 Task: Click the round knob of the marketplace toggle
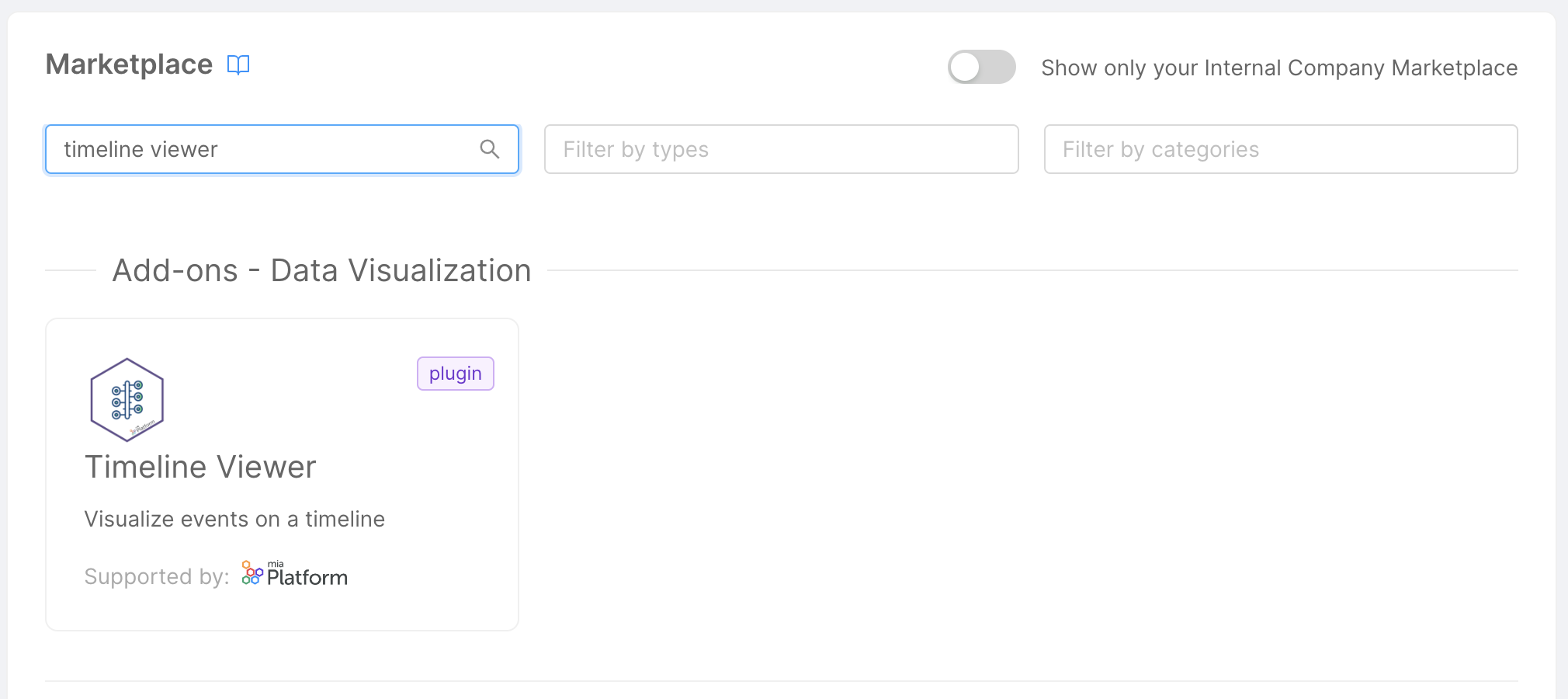click(966, 68)
